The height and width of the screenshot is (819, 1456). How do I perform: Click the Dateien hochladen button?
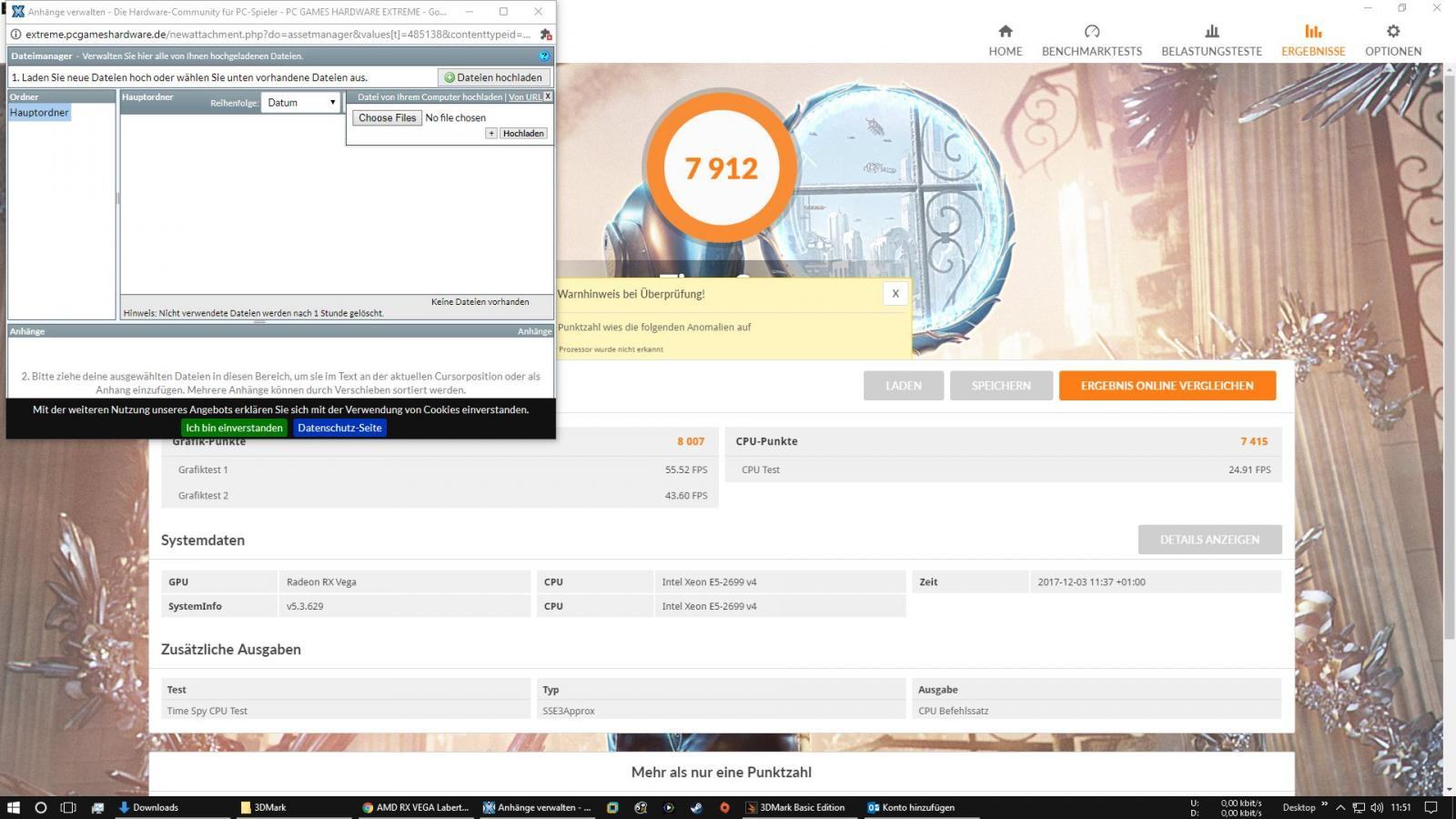tap(493, 77)
